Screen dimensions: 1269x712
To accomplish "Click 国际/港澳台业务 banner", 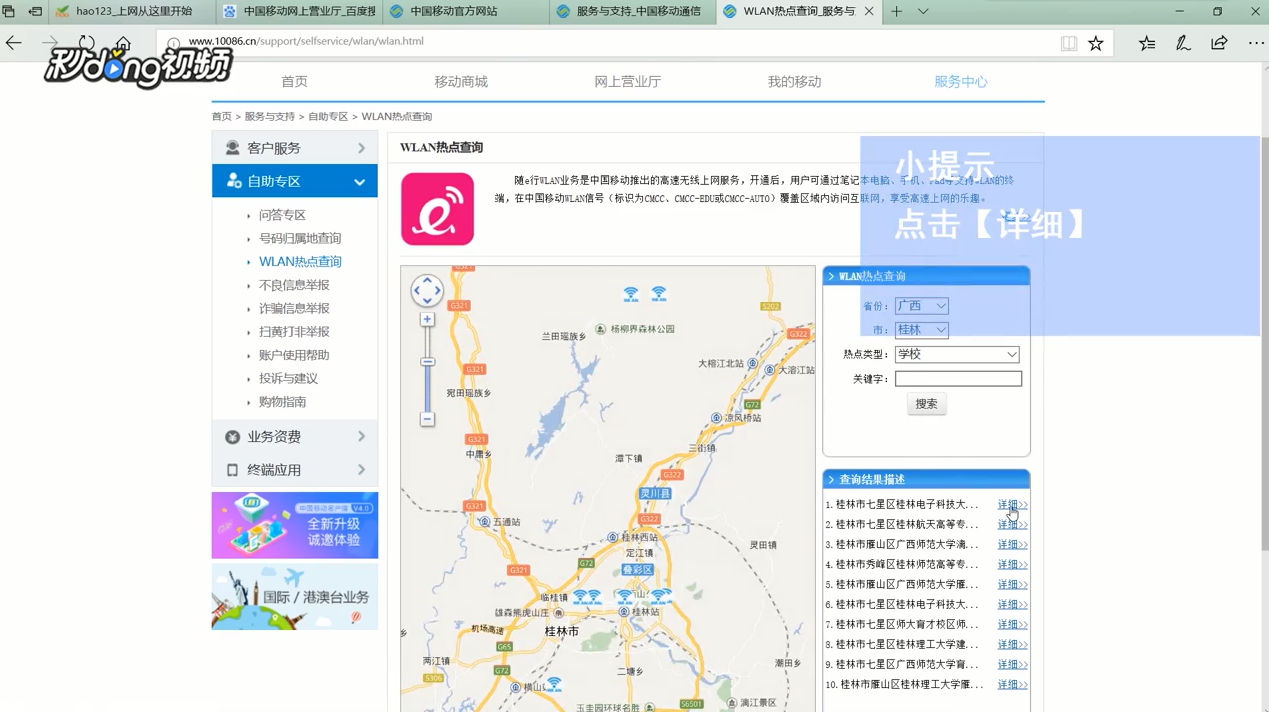I will coord(295,597).
